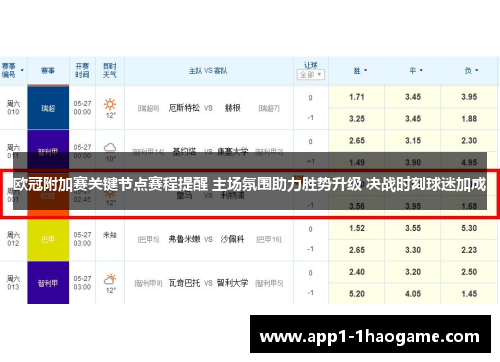Select draw odds 3.15 for match 011
Viewport: 500px width, 362px height.
413,141
